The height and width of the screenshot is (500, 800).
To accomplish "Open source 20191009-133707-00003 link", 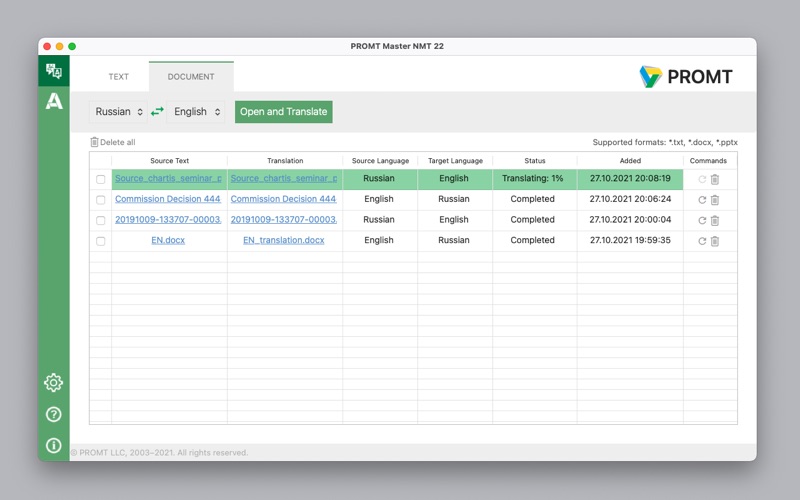I will tap(168, 219).
